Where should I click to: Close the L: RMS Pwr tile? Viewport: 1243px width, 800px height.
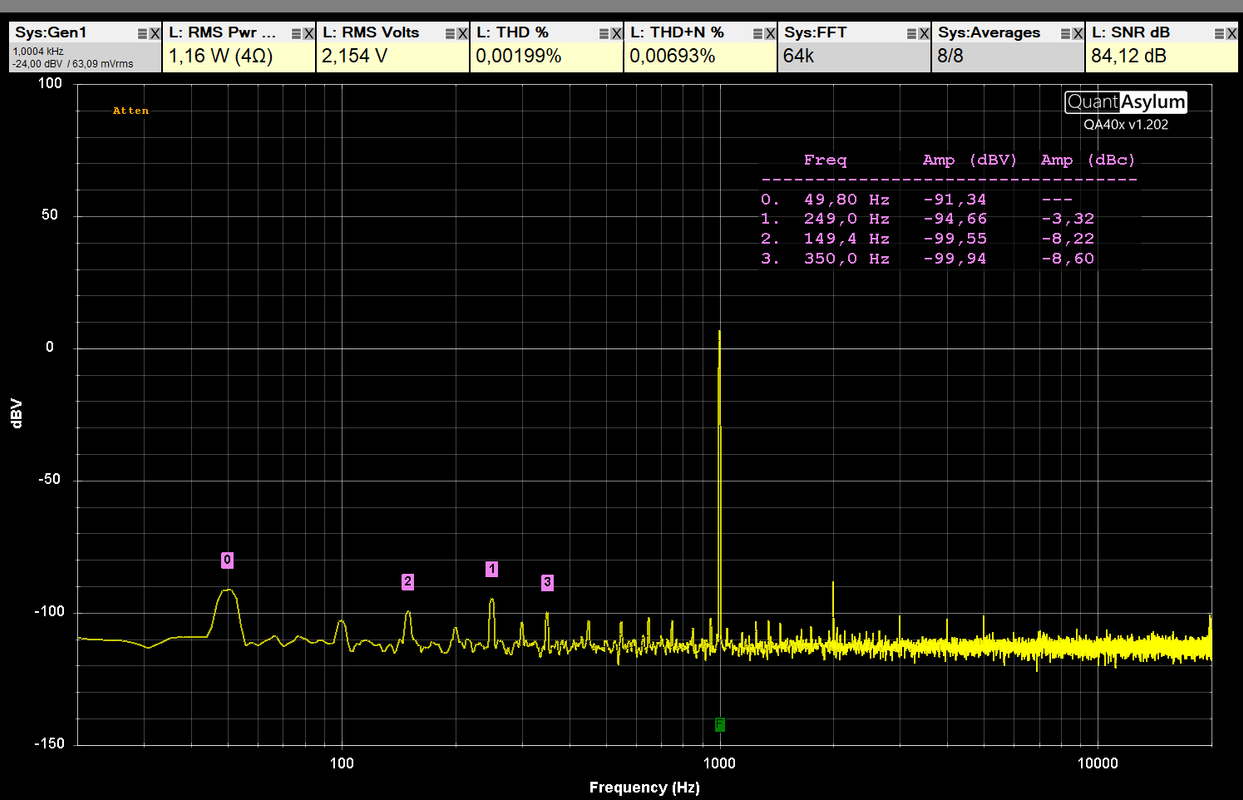tap(309, 33)
